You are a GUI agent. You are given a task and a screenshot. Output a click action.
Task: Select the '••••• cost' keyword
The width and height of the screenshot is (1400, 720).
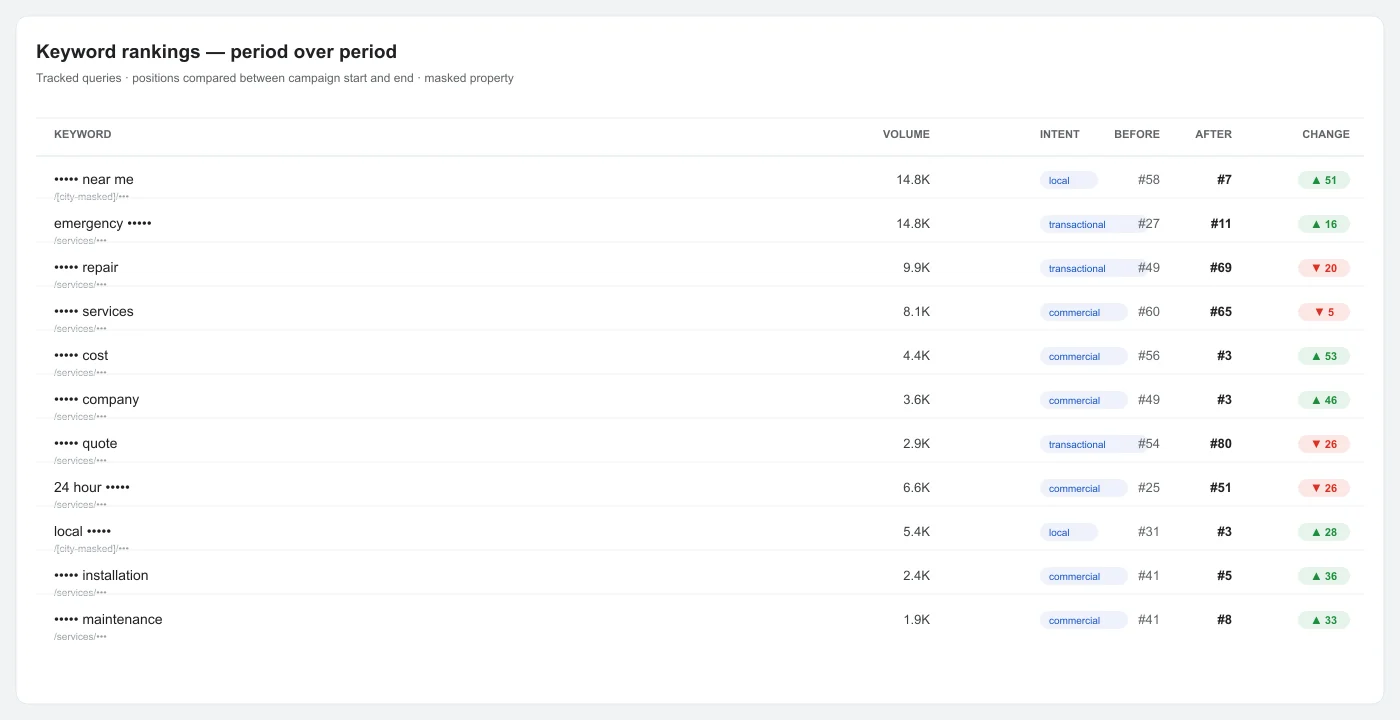[81, 356]
